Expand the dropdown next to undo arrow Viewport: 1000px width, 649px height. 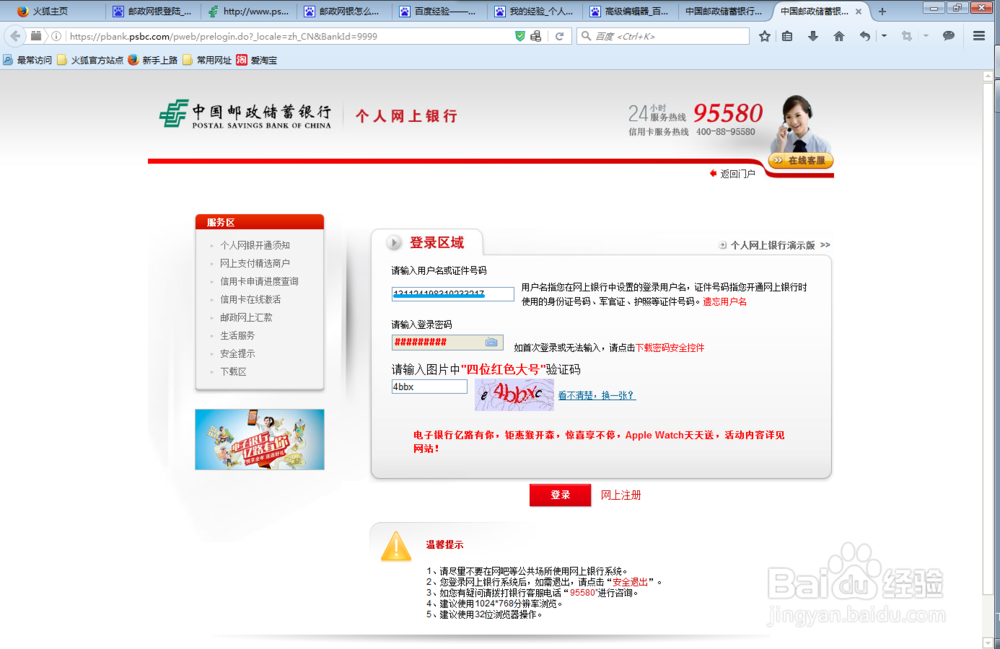pyautogui.click(x=884, y=36)
